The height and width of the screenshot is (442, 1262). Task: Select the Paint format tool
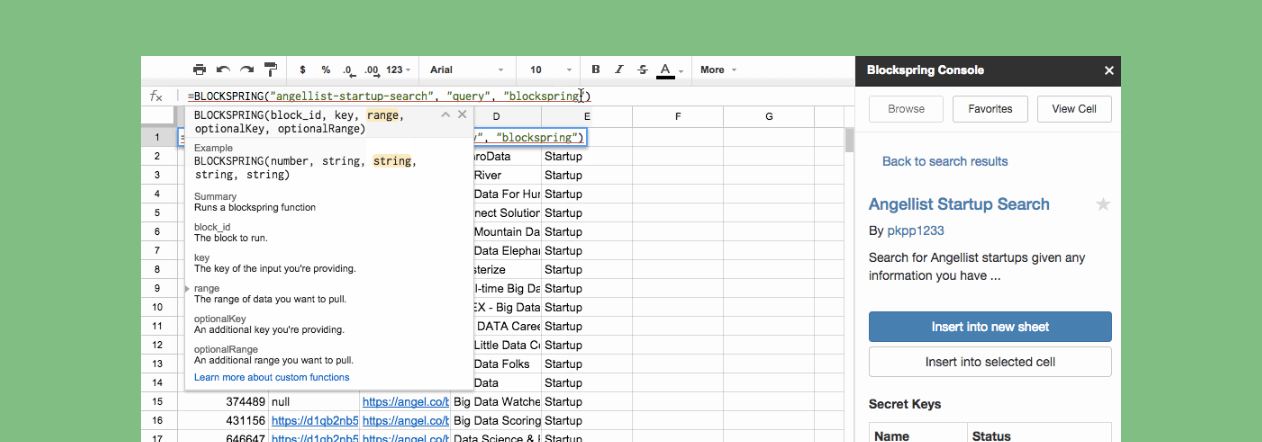click(x=270, y=70)
